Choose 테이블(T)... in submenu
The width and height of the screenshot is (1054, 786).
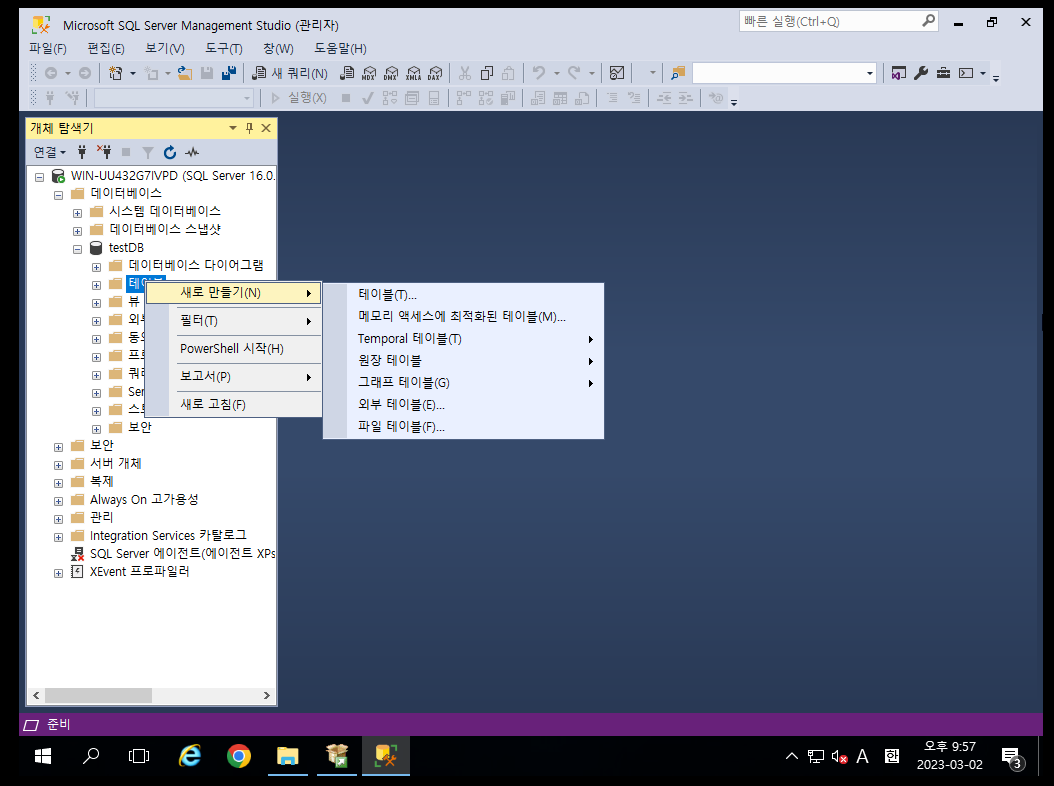(x=463, y=294)
